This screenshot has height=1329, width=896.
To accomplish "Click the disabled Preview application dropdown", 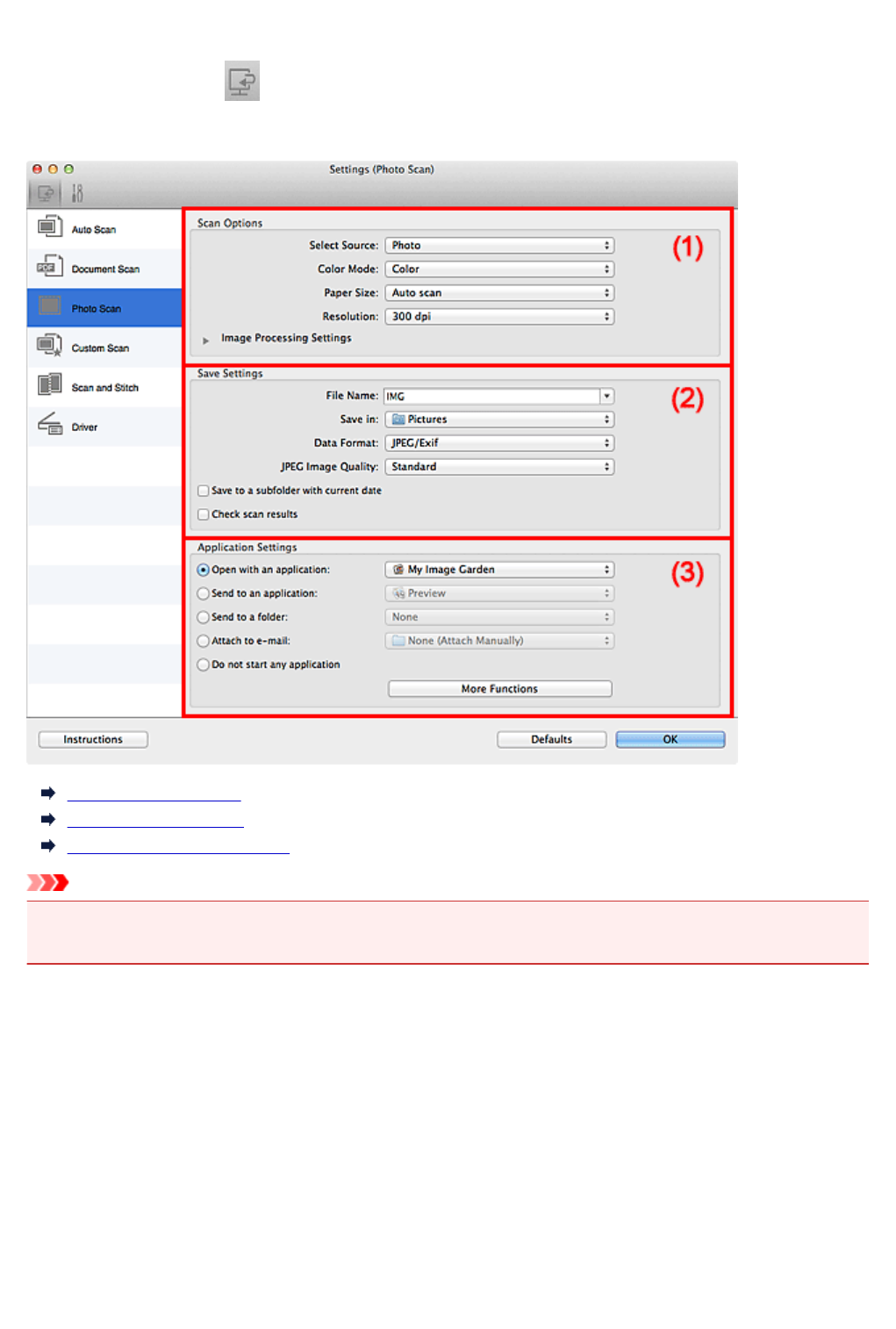I will coord(499,593).
